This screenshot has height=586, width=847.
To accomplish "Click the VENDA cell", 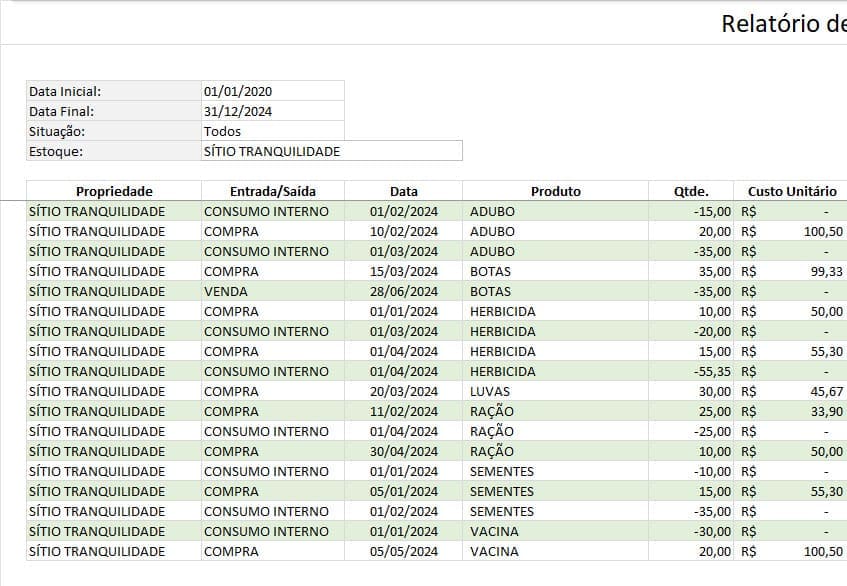I will click(x=273, y=291).
